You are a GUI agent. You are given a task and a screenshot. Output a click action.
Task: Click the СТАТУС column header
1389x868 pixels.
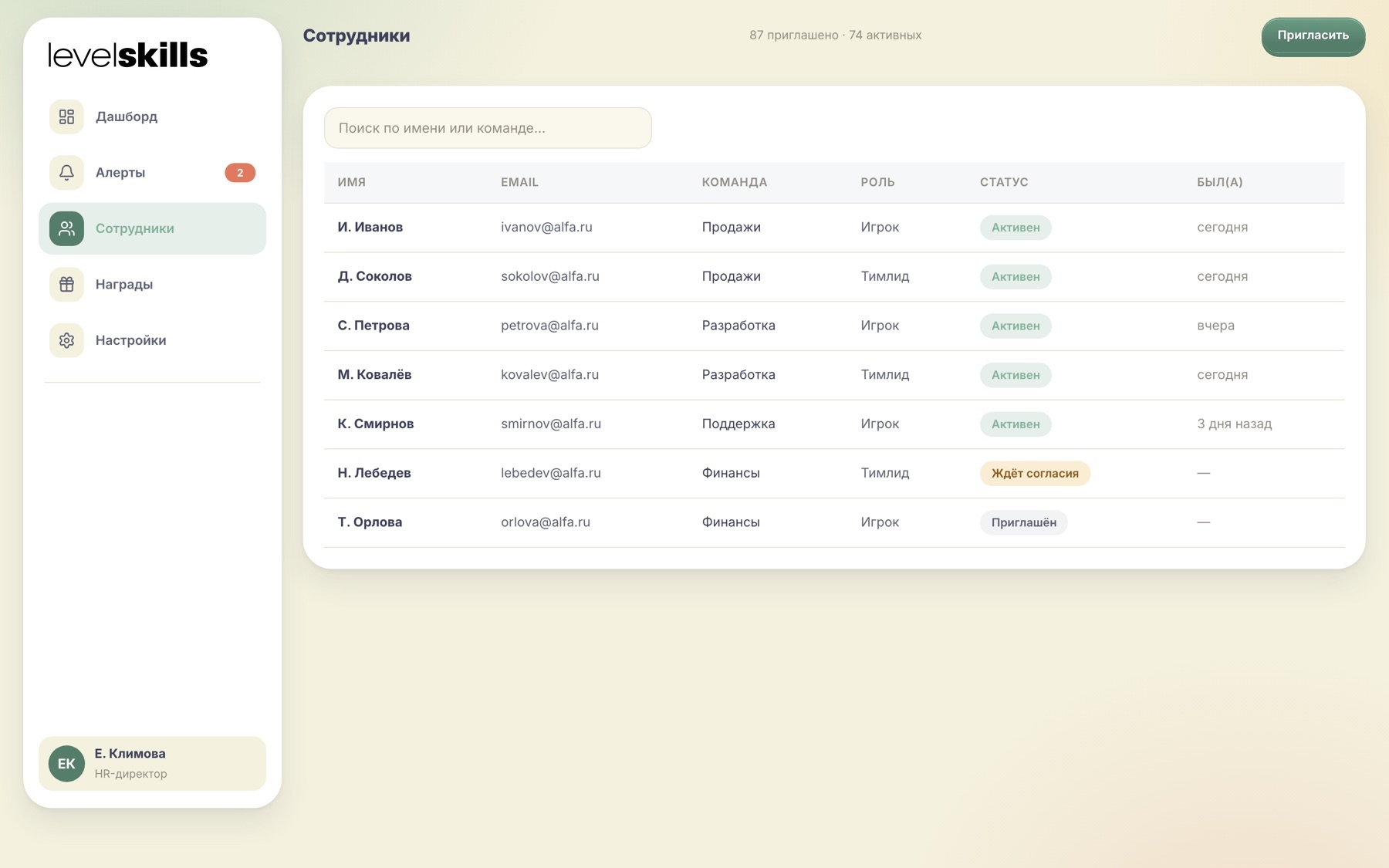click(1004, 182)
